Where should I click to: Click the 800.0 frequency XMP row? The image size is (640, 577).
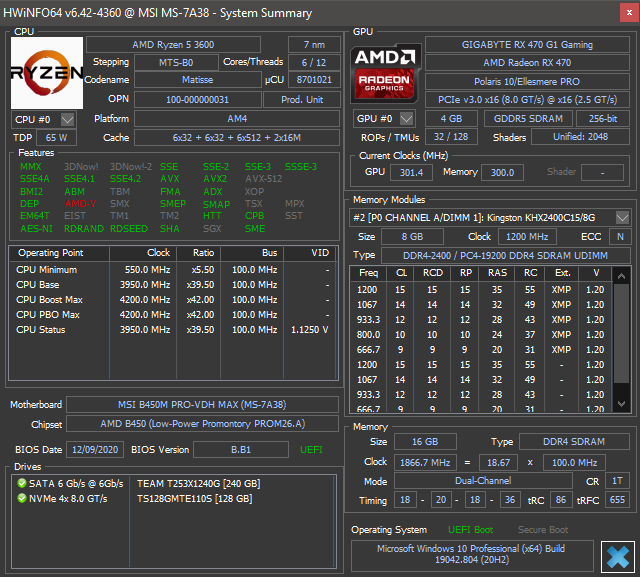(x=482, y=335)
